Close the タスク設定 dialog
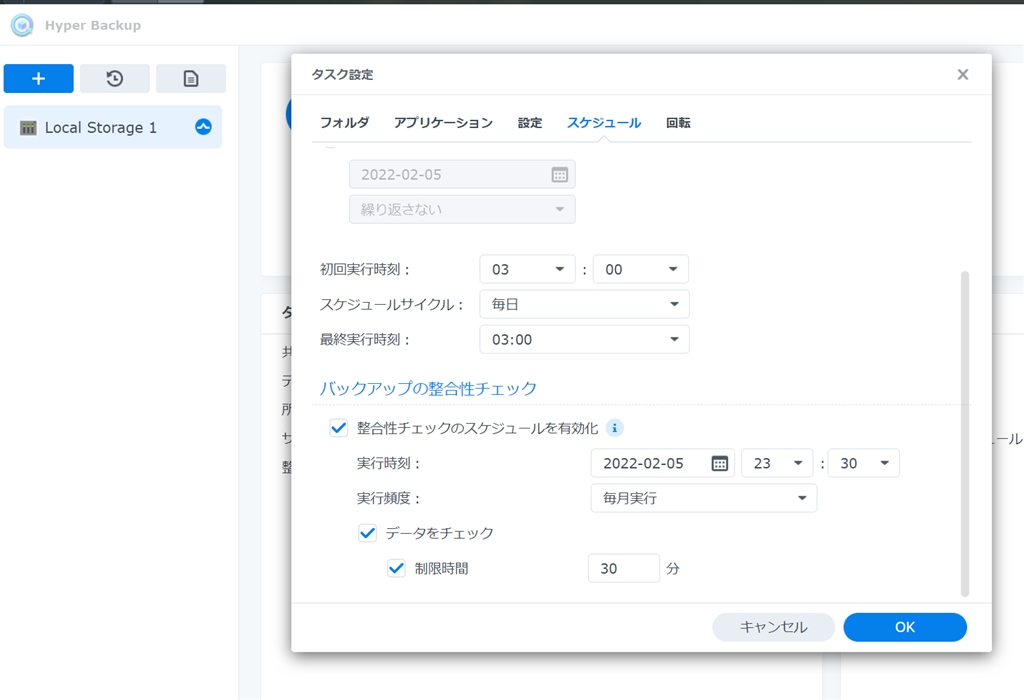 (963, 74)
